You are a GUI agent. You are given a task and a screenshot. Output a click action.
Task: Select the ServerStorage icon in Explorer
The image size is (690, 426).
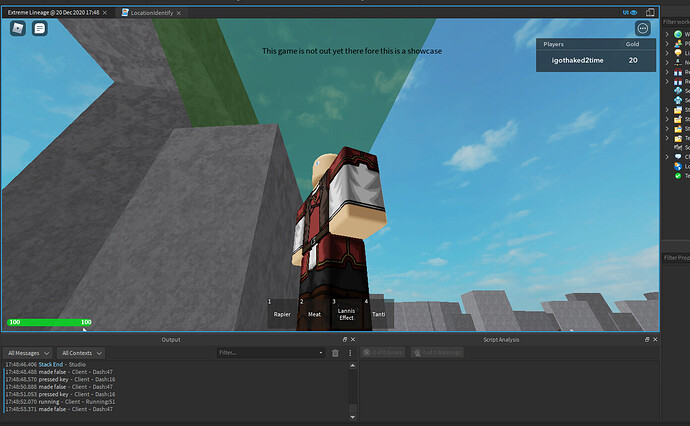[x=678, y=100]
